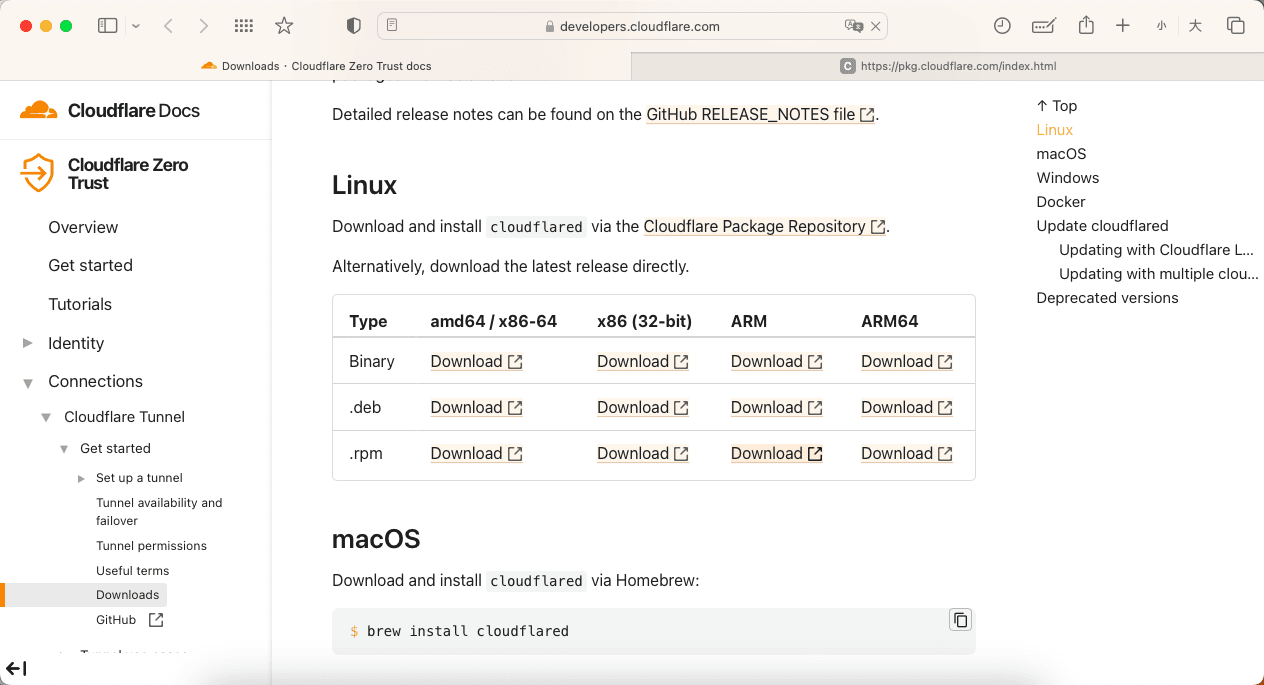Download the x86 (32-bit) .deb package
Image resolution: width=1264 pixels, height=685 pixels.
[x=643, y=407]
